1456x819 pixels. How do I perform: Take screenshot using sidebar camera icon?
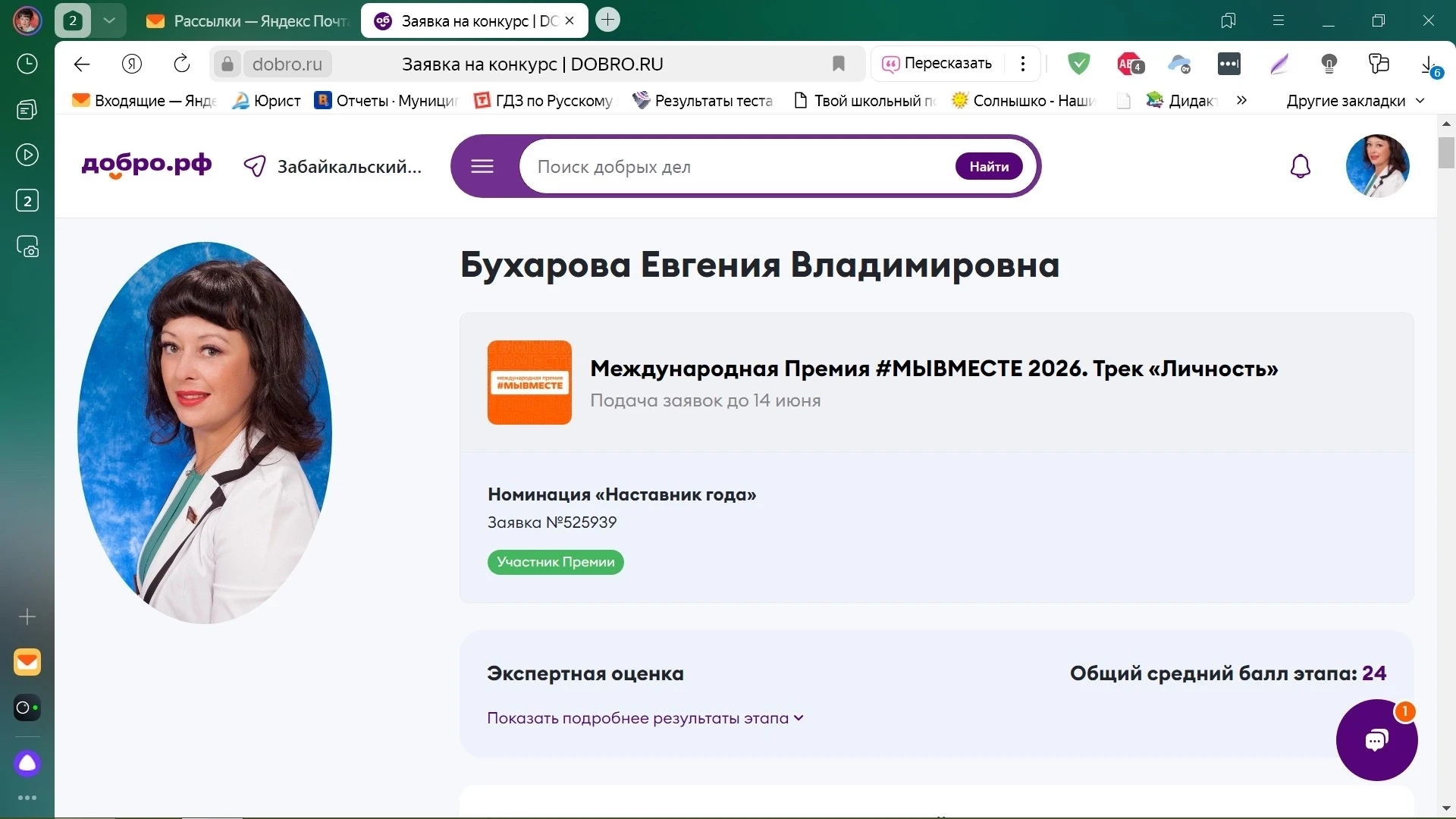pyautogui.click(x=27, y=246)
